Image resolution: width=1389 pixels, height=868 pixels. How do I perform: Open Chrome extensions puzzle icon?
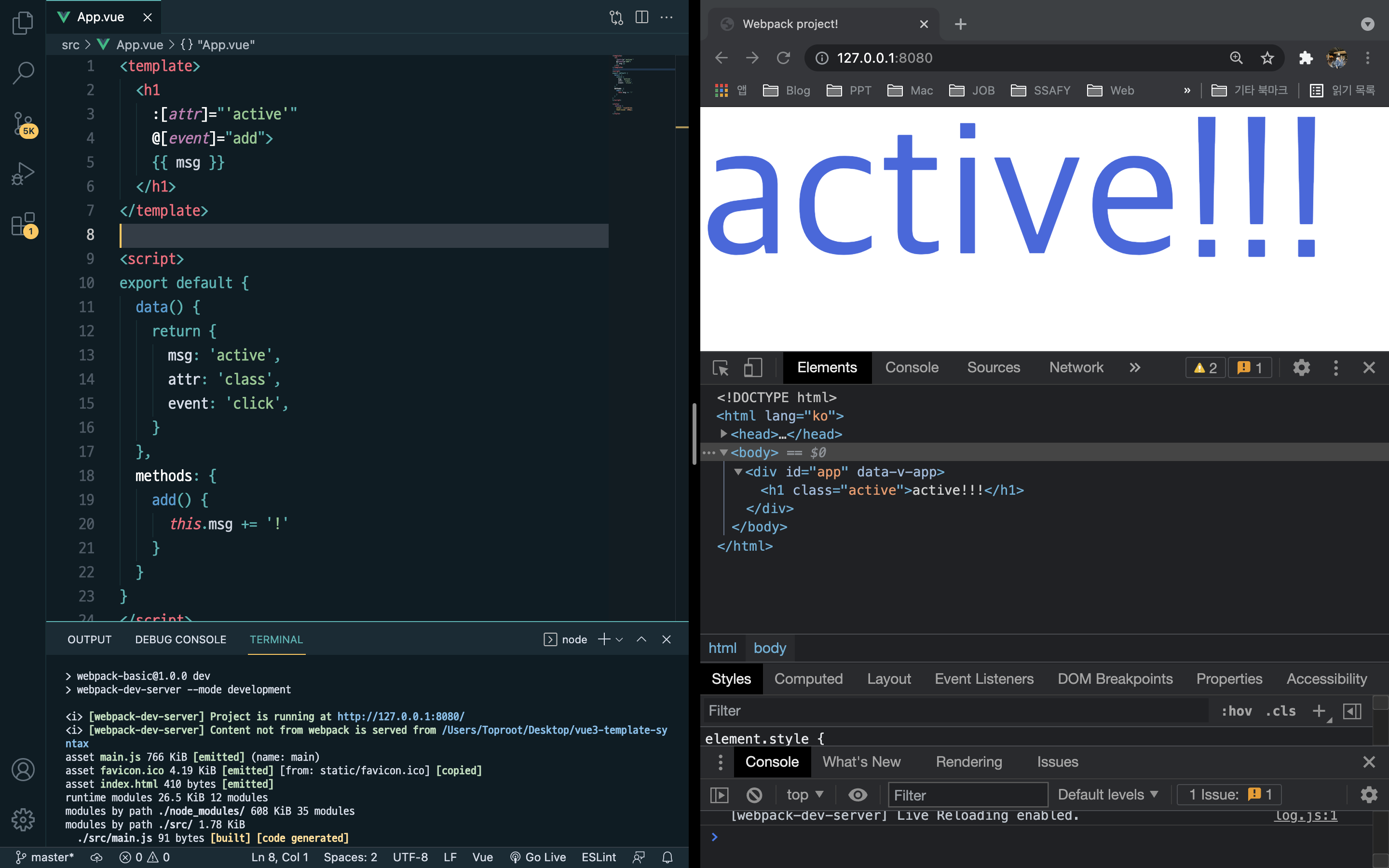pos(1306,58)
